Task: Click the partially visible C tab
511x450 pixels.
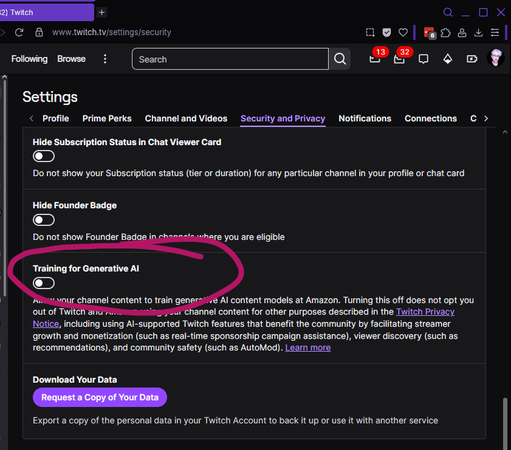Action: 473,119
